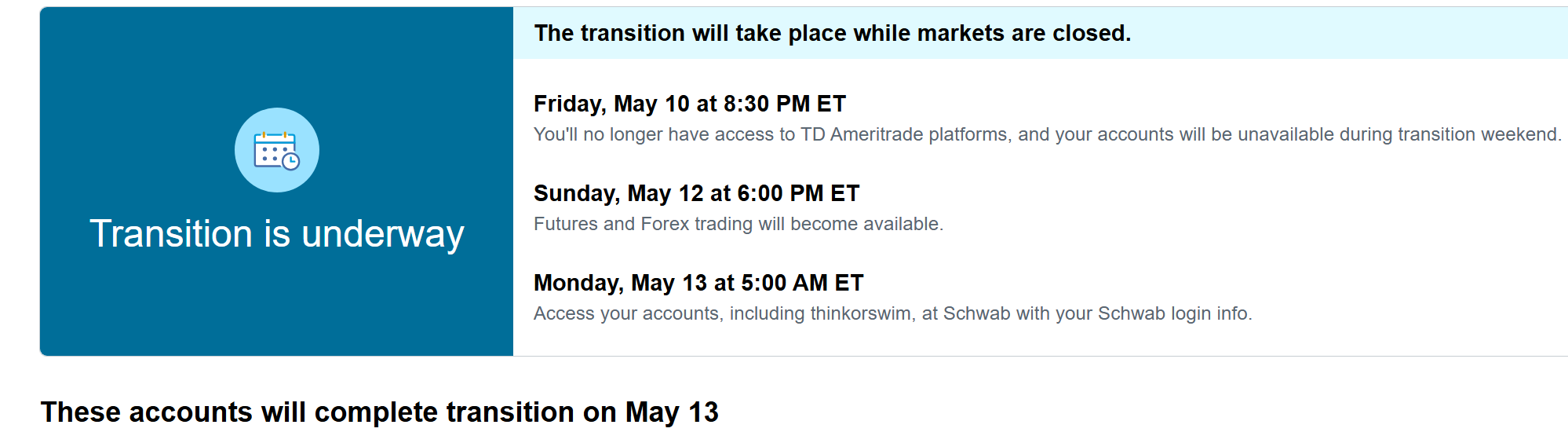
Task: Click the "5:00 AM ET" time text
Action: (x=802, y=283)
